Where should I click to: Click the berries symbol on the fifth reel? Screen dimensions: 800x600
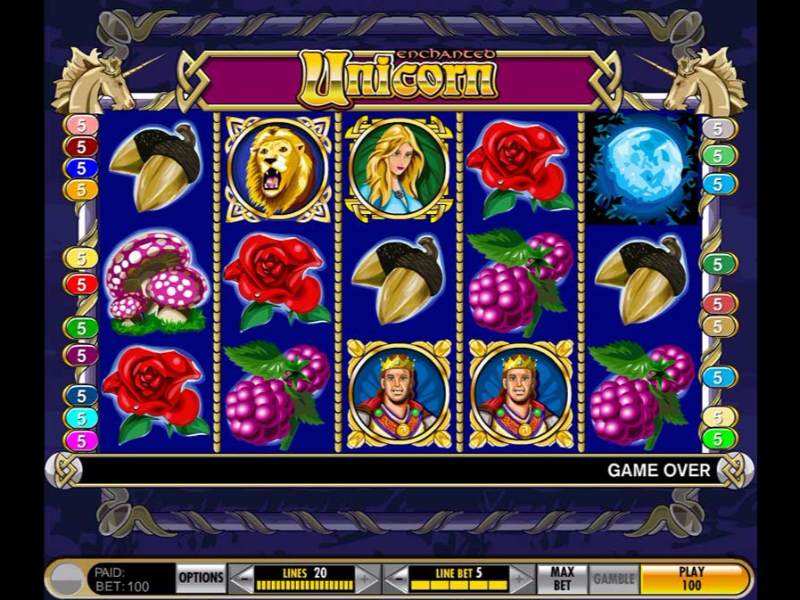click(641, 394)
